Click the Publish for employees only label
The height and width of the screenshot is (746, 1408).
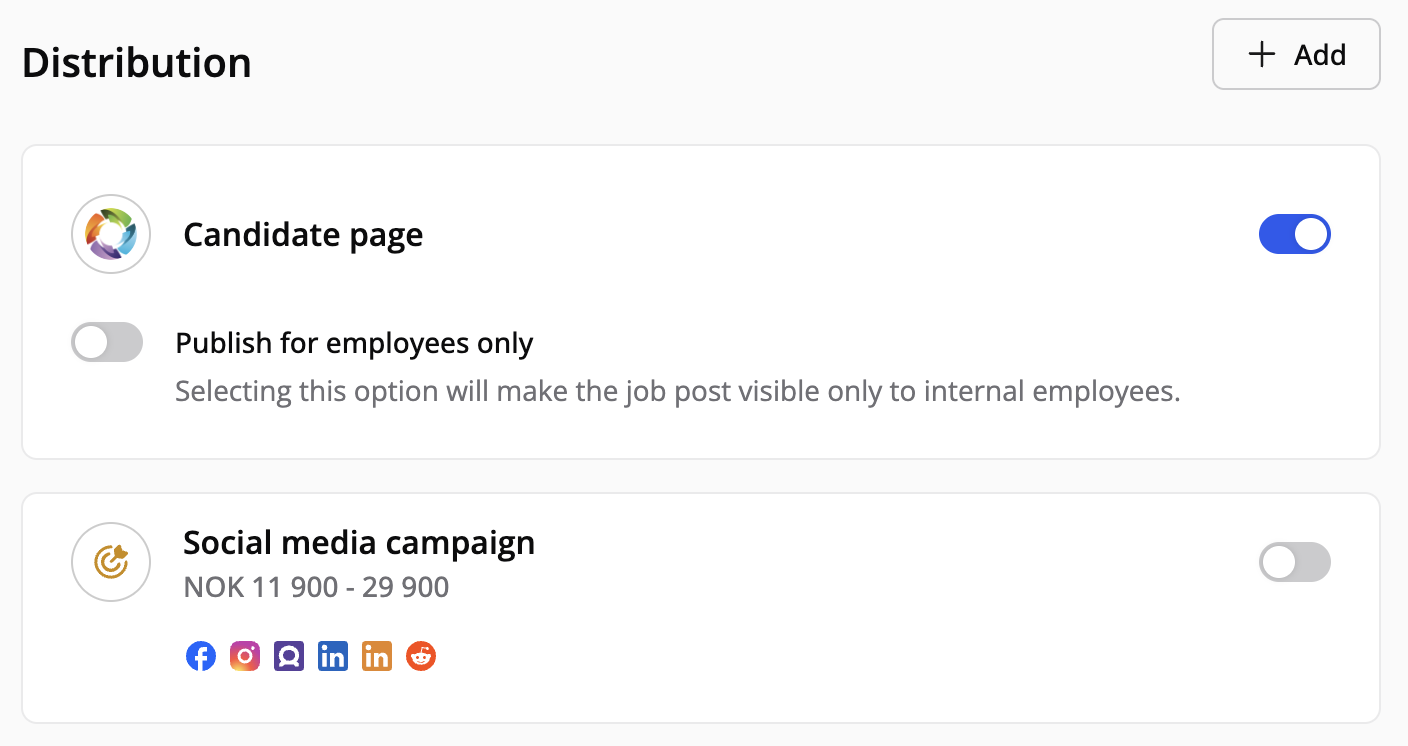[354, 343]
